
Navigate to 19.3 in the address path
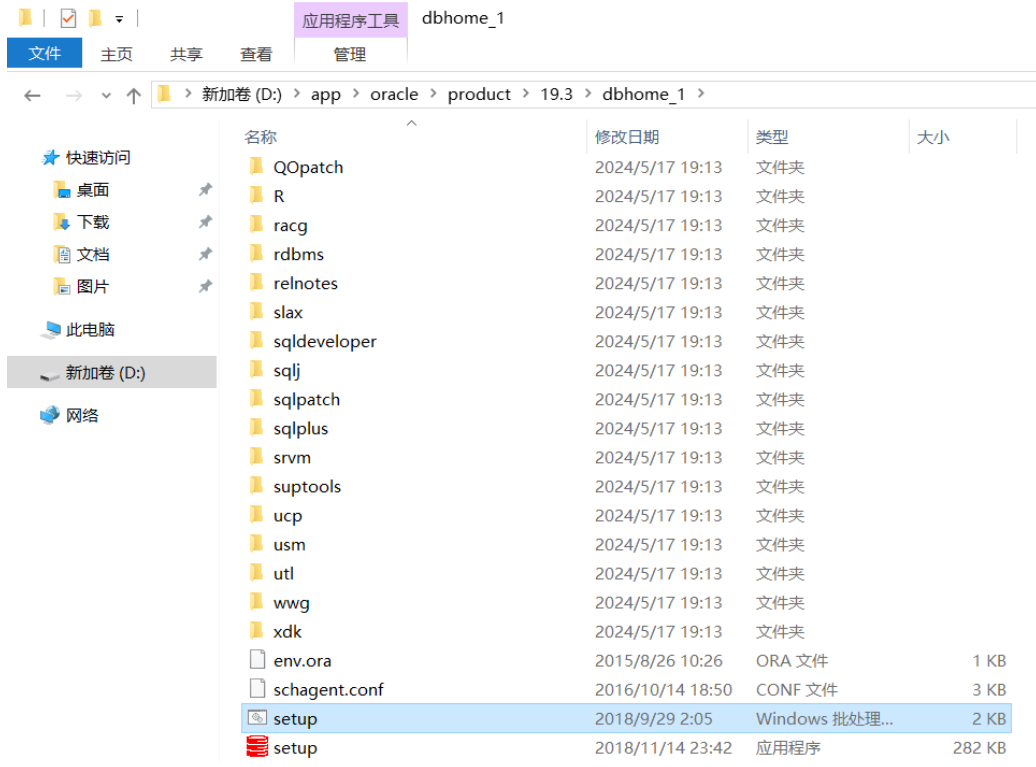556,94
